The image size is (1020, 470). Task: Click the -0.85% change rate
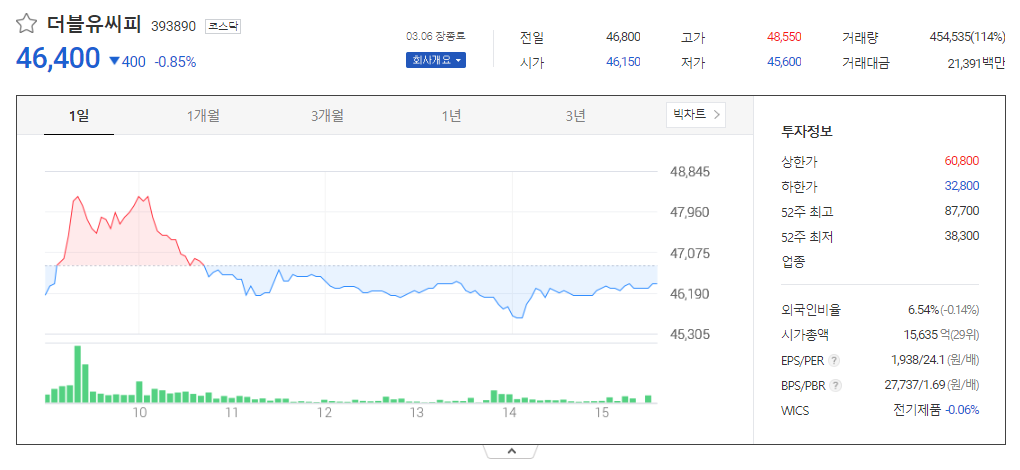[175, 62]
